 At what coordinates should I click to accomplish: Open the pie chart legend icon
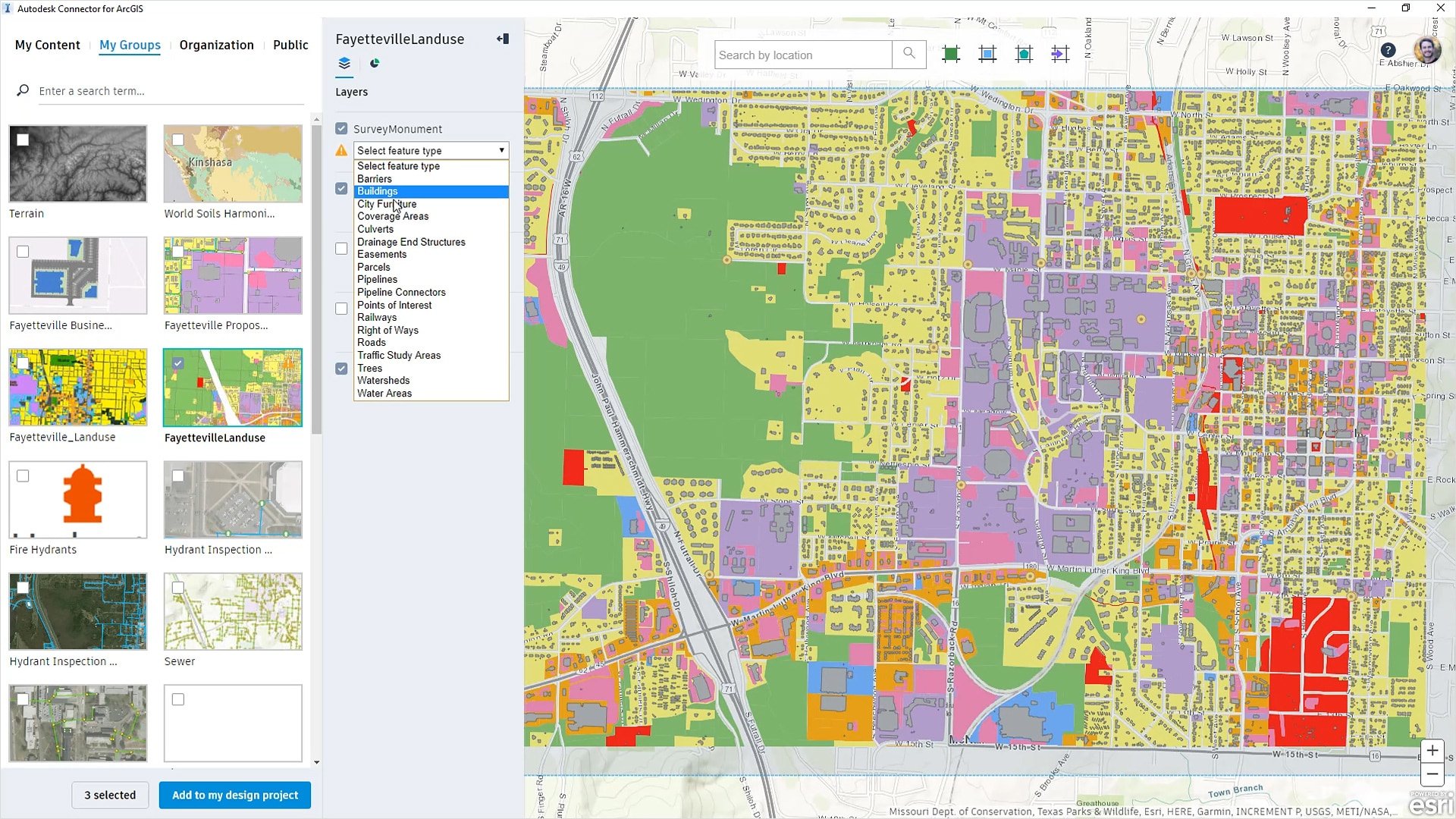374,63
